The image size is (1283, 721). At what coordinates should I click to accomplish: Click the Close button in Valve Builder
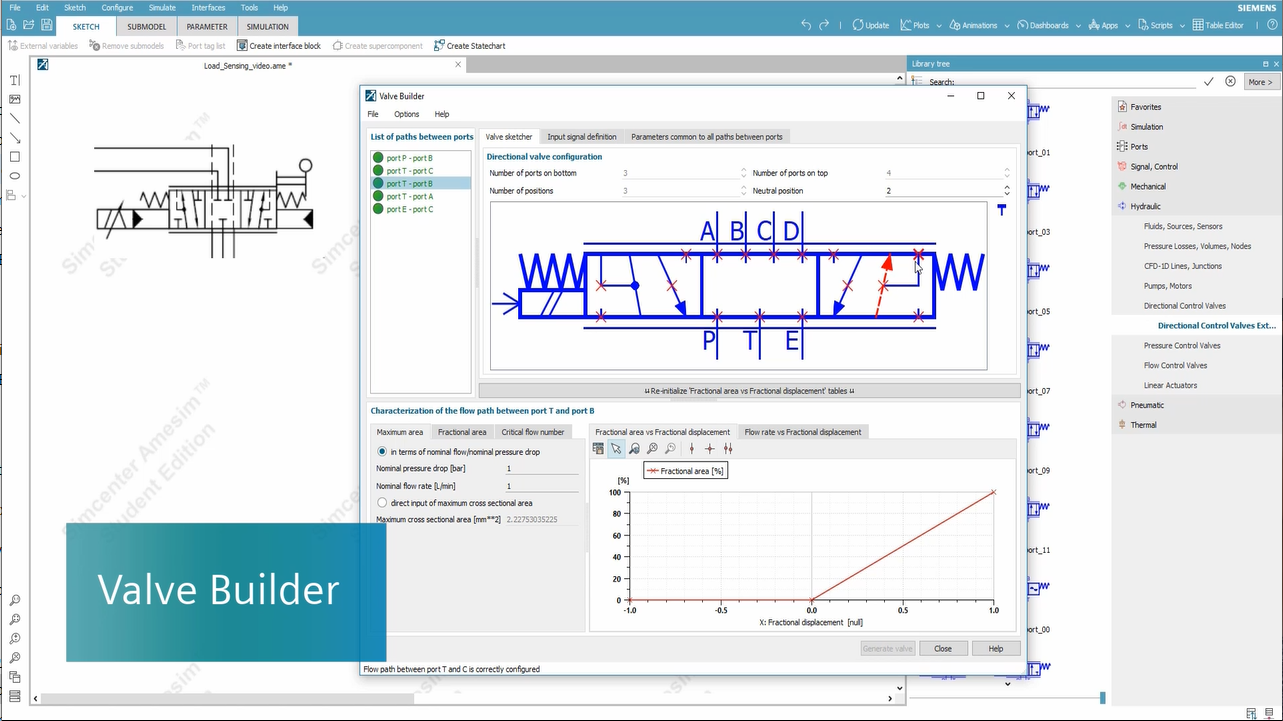(x=942, y=648)
